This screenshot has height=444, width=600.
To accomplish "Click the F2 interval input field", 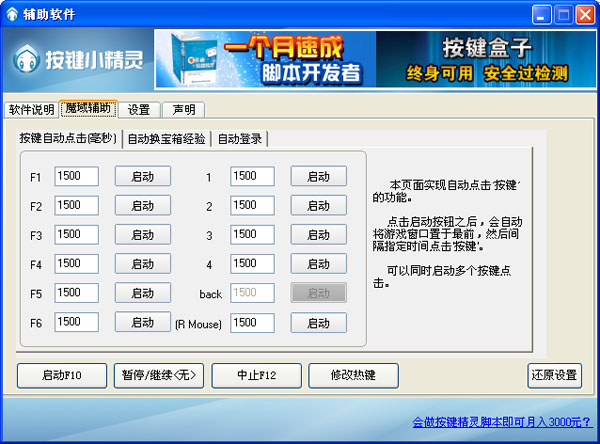I will click(77, 205).
